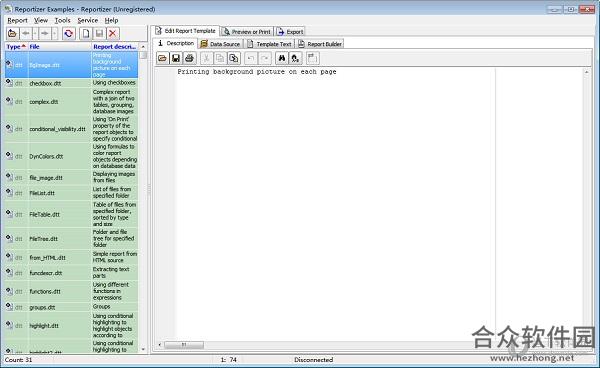Create a new report file
Viewport: 600px width, 368px height.
(86, 34)
